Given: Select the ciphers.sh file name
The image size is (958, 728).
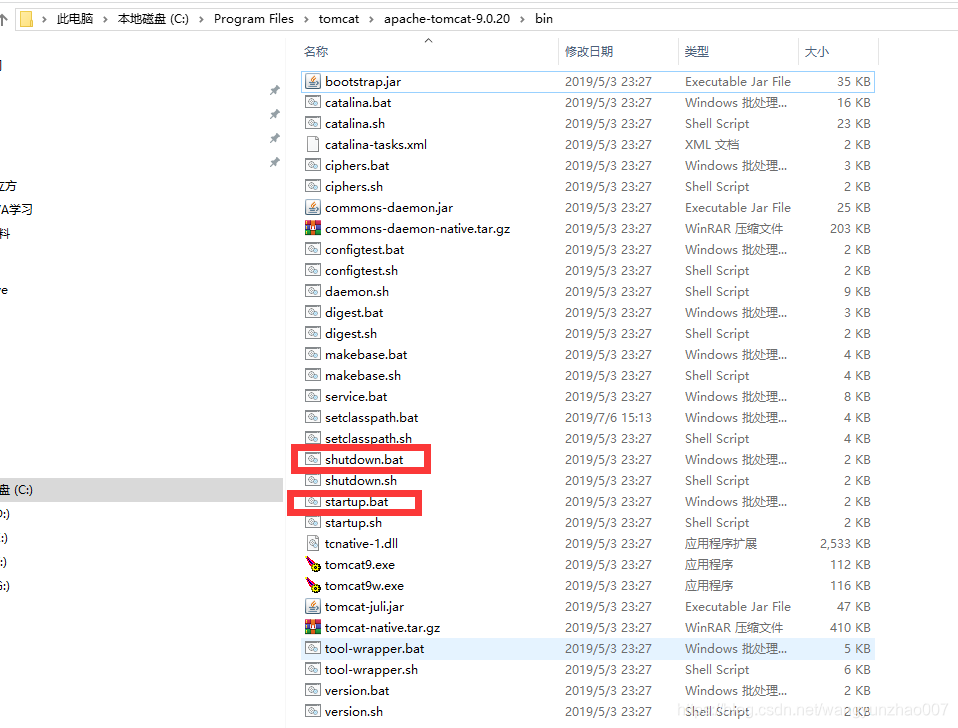Looking at the screenshot, I should point(354,186).
